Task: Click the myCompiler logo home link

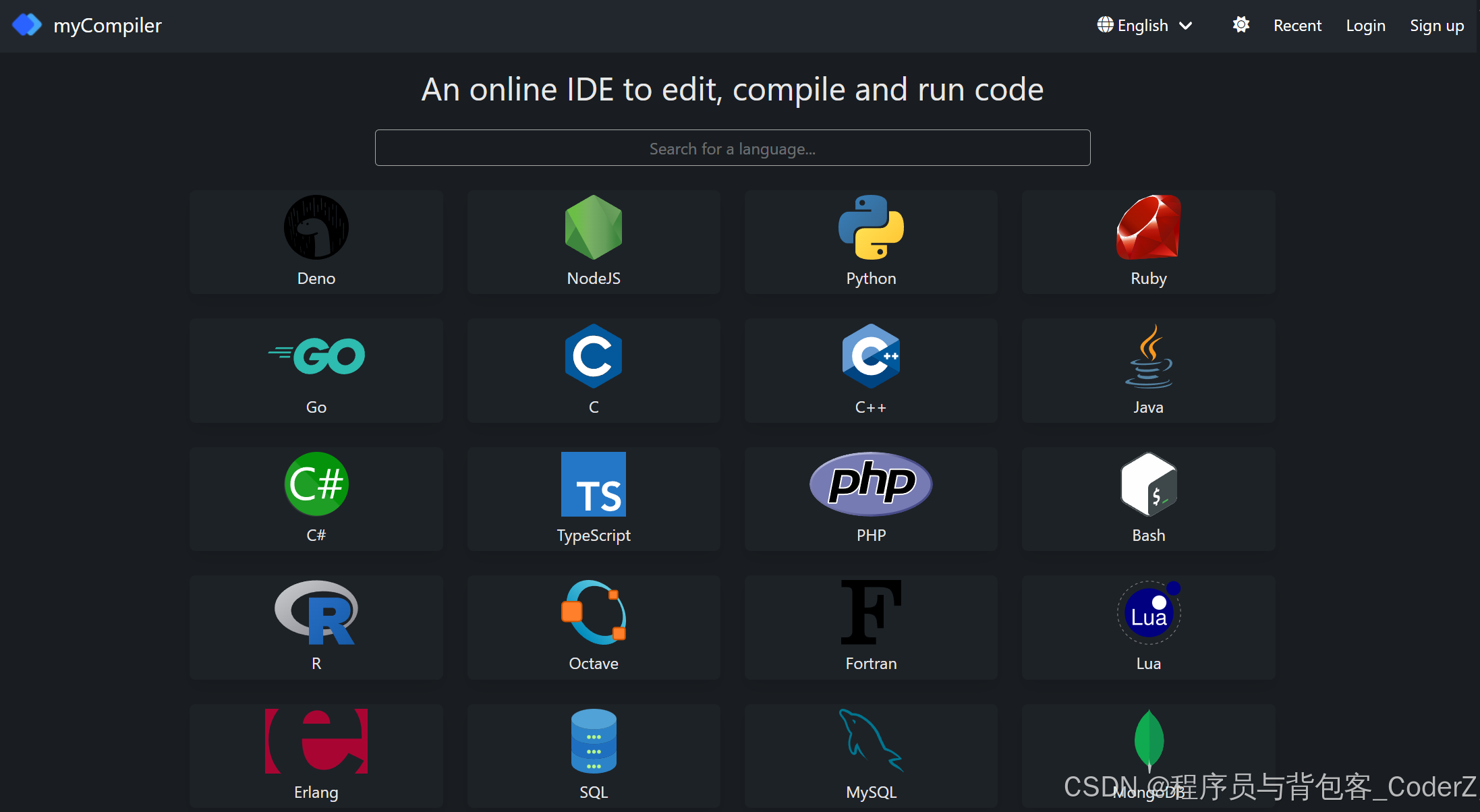Action: pos(88,26)
